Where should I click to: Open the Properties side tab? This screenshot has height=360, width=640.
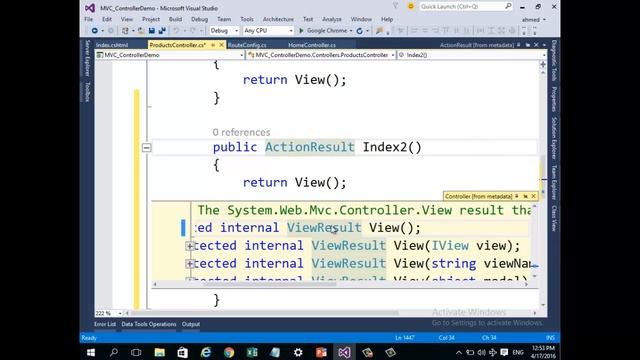[x=554, y=98]
